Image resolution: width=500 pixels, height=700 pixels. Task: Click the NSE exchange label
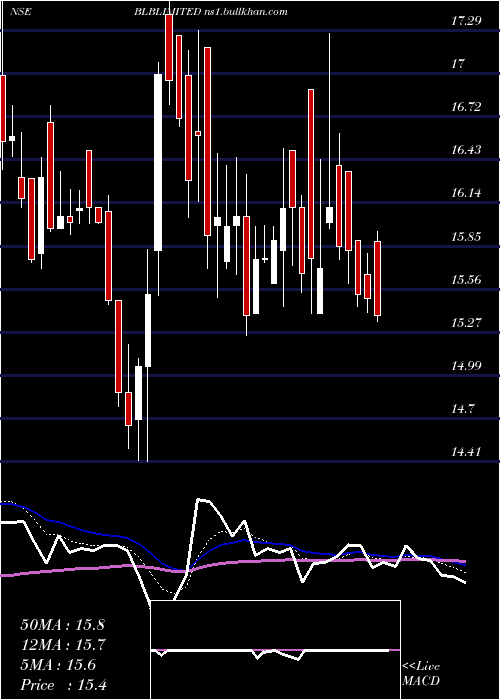[21, 12]
